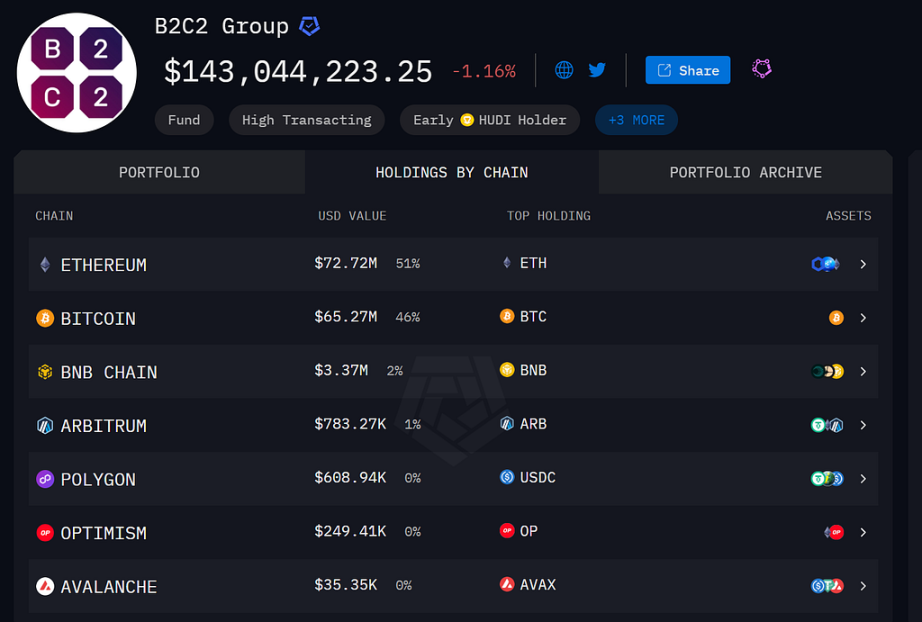Viewport: 922px width, 622px height.
Task: Expand the +3 MORE tags
Action: pyautogui.click(x=636, y=120)
